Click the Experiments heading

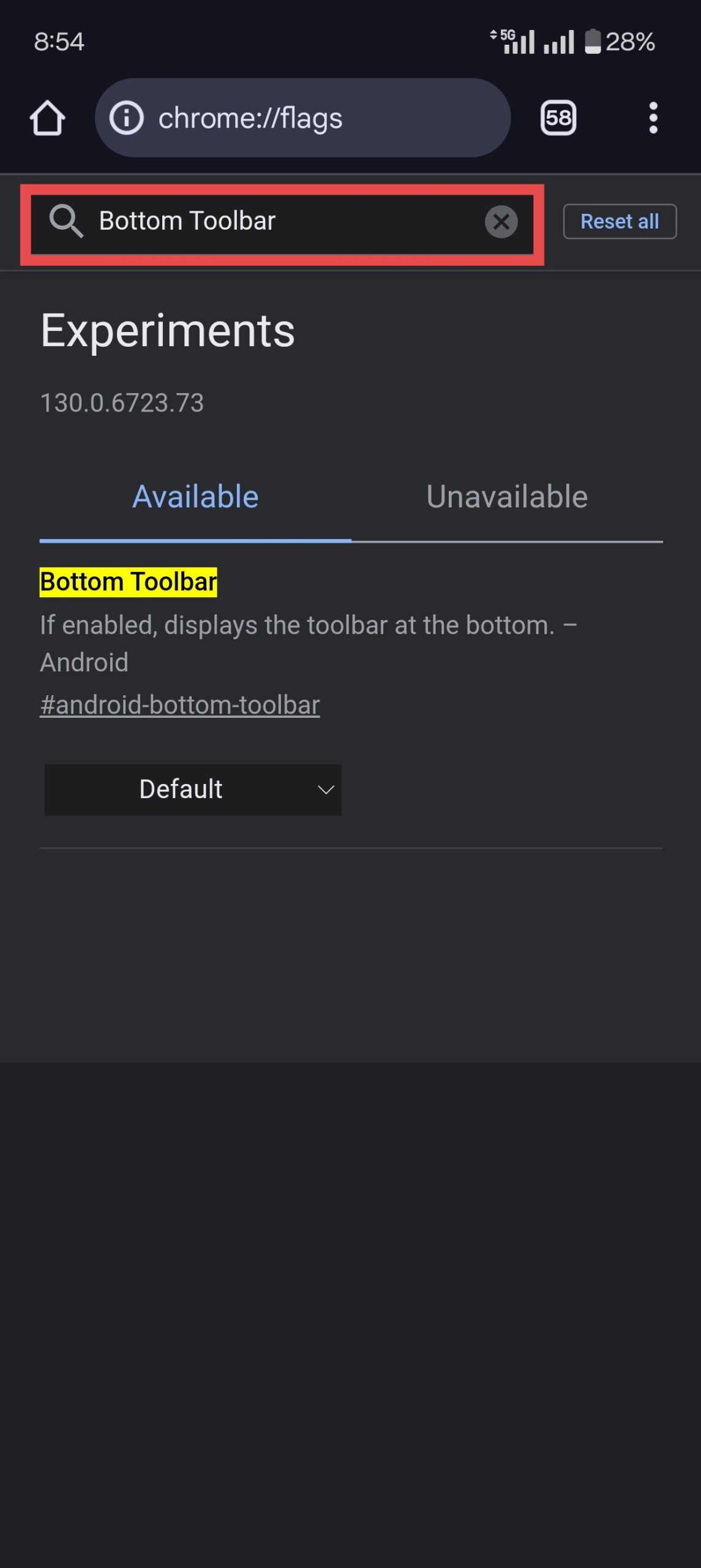click(168, 331)
